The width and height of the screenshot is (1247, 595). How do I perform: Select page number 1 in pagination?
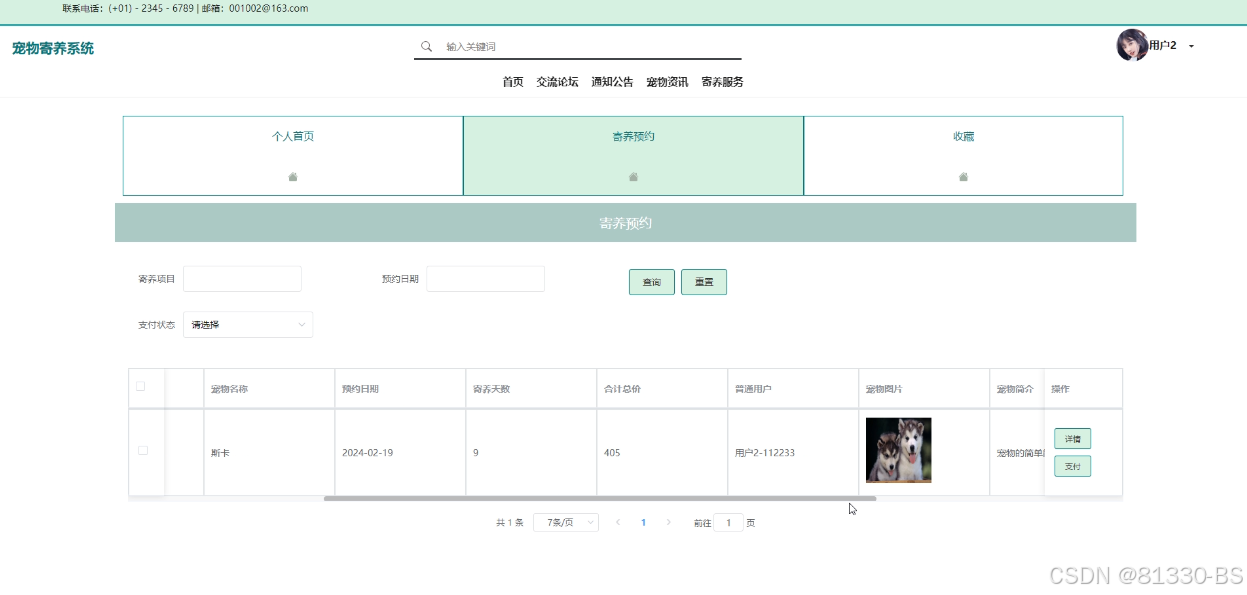[x=643, y=522]
